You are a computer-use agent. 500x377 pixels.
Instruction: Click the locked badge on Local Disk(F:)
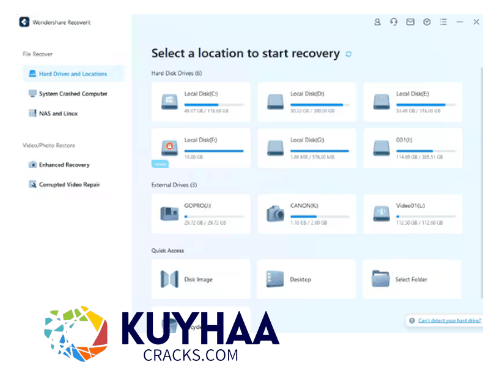(160, 164)
